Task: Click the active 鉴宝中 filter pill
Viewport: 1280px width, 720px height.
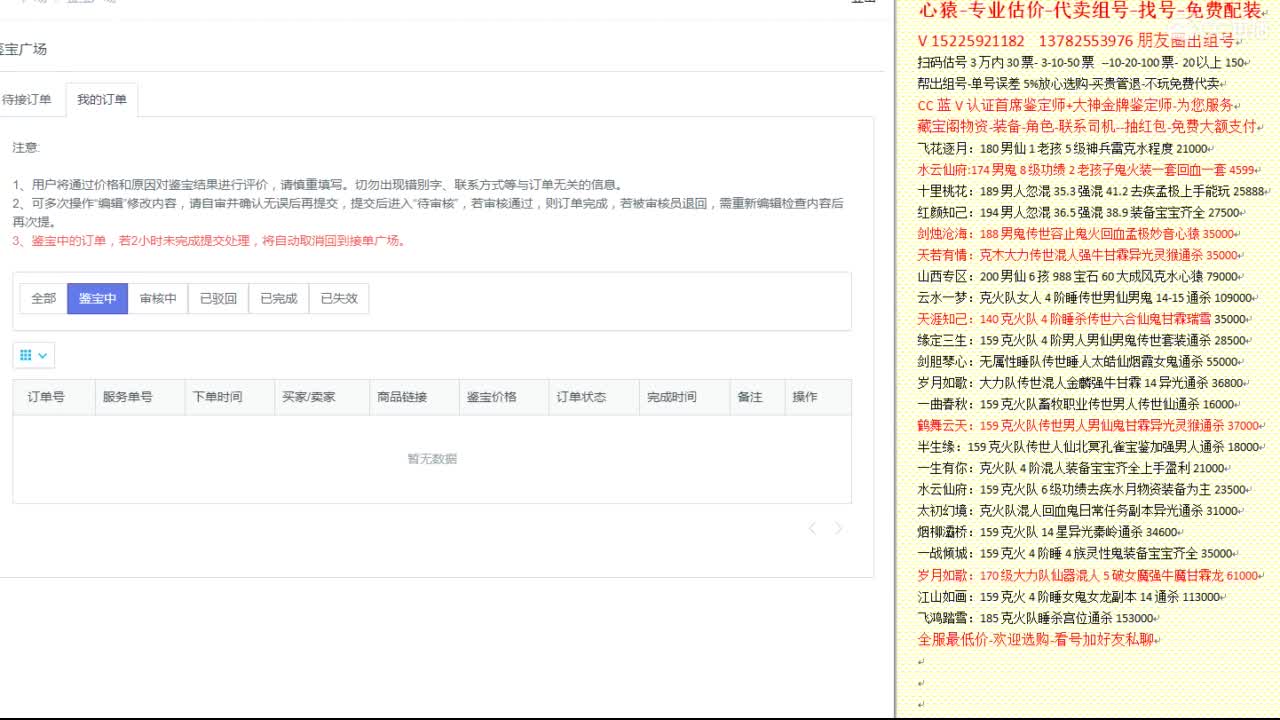Action: tap(97, 298)
